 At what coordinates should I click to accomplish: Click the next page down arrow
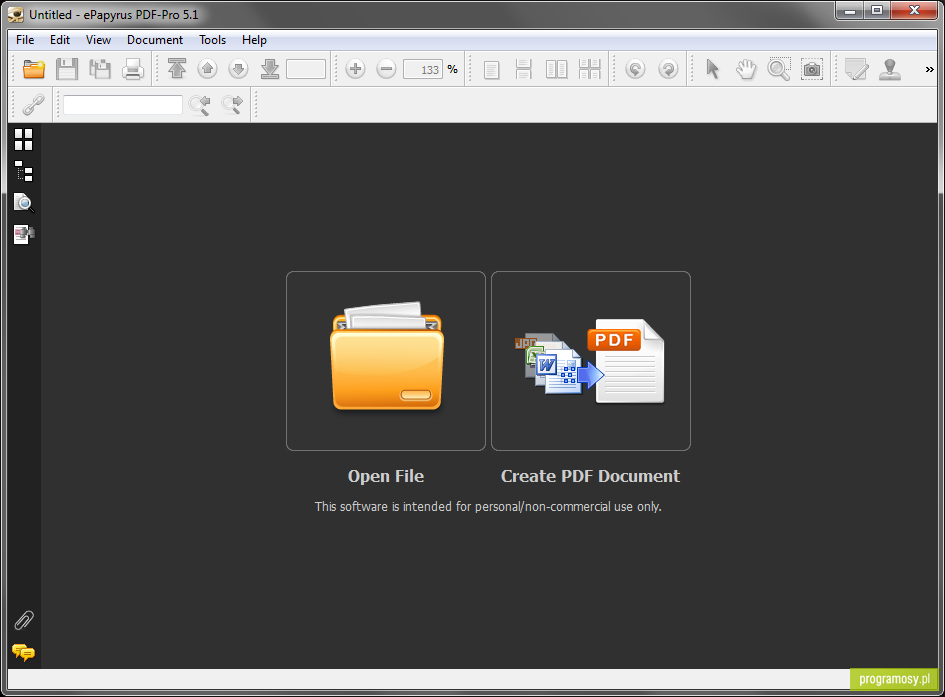pyautogui.click(x=239, y=69)
